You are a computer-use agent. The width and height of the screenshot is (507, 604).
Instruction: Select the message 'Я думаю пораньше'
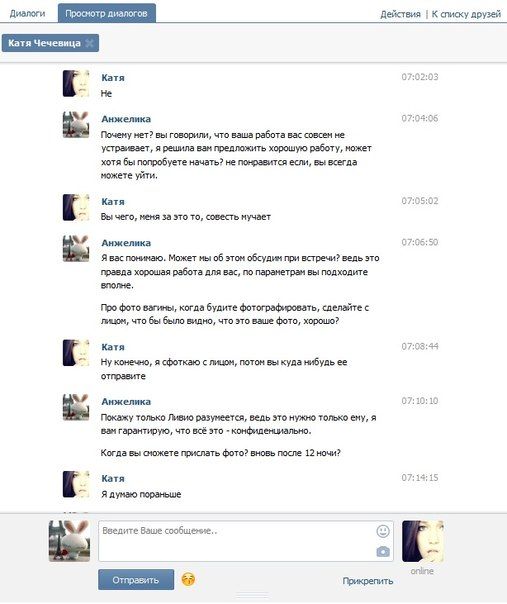point(141,494)
